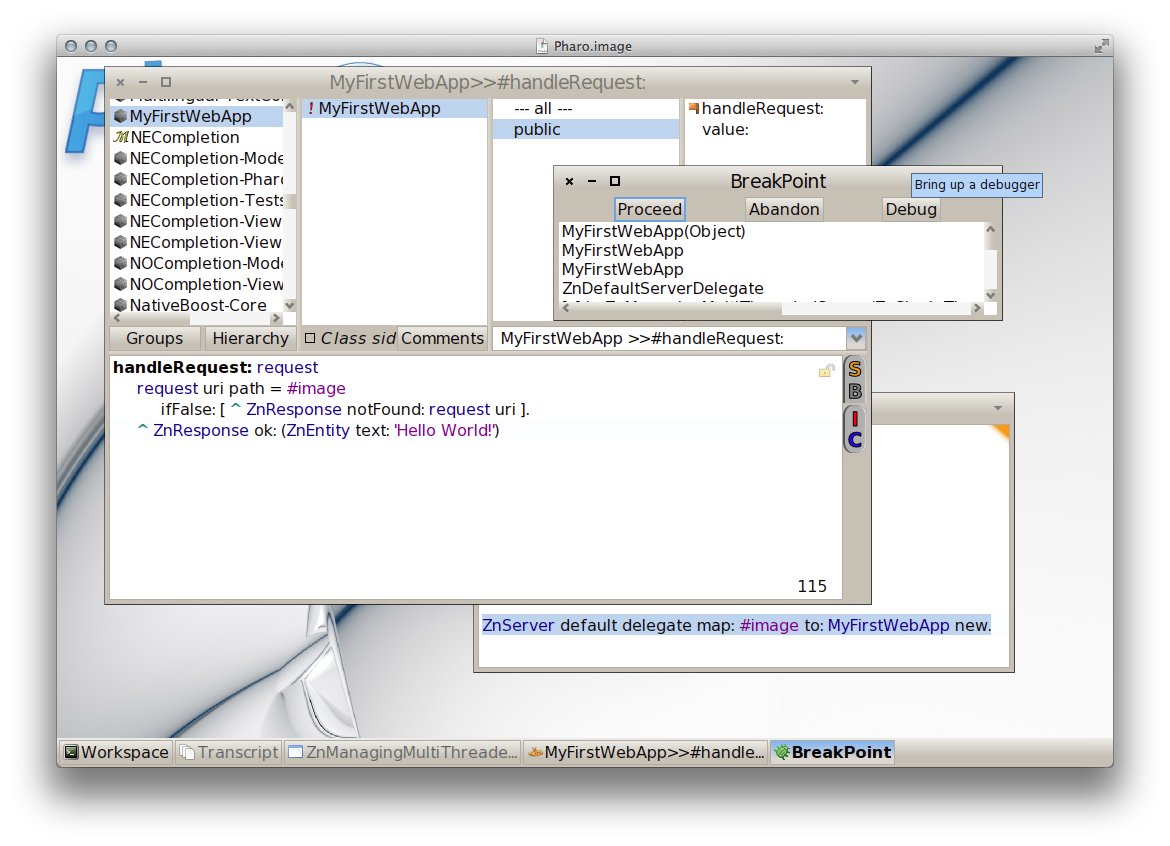Click the Comments button
Image resolution: width=1170 pixels, height=846 pixels.
[442, 339]
